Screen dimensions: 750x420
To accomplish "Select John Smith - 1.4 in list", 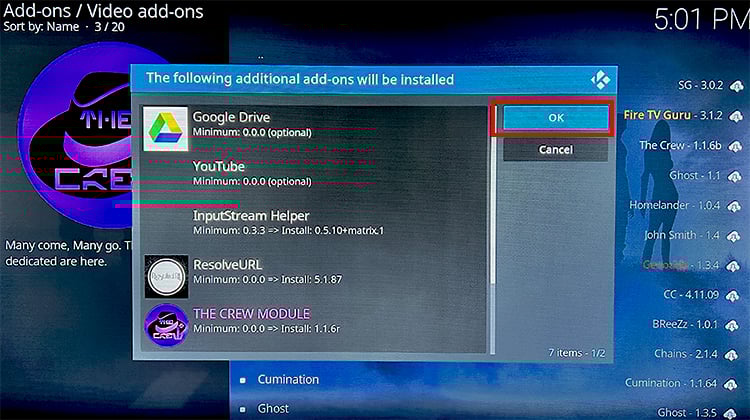I will pyautogui.click(x=682, y=235).
